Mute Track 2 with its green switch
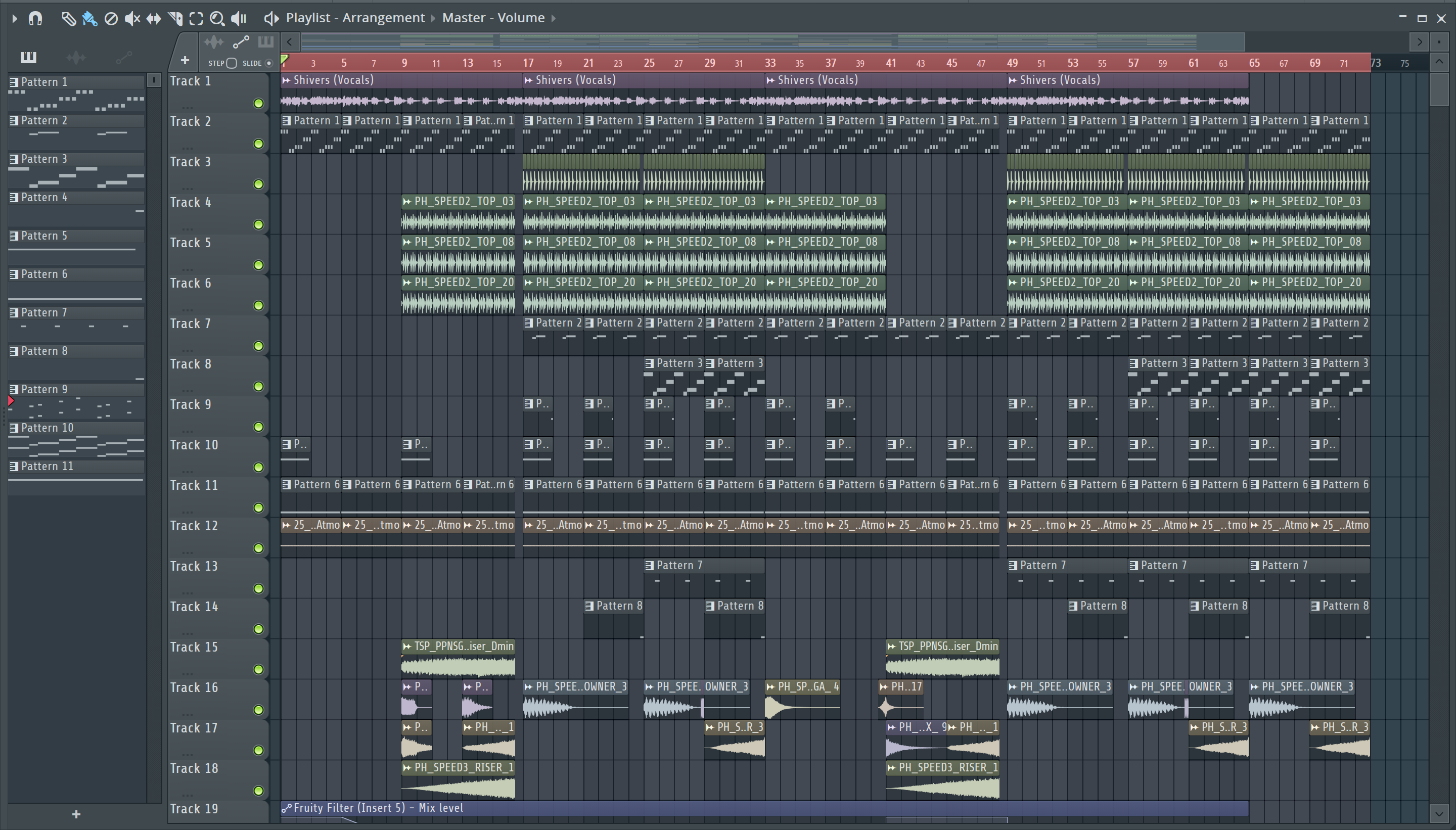Screen dimensions: 1456x830 point(258,144)
